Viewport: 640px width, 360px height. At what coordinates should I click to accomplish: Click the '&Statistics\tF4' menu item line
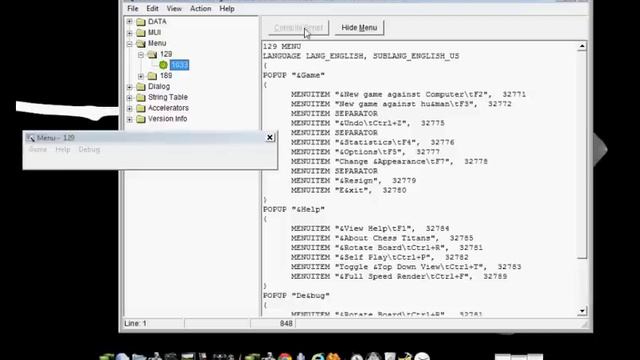(x=373, y=142)
